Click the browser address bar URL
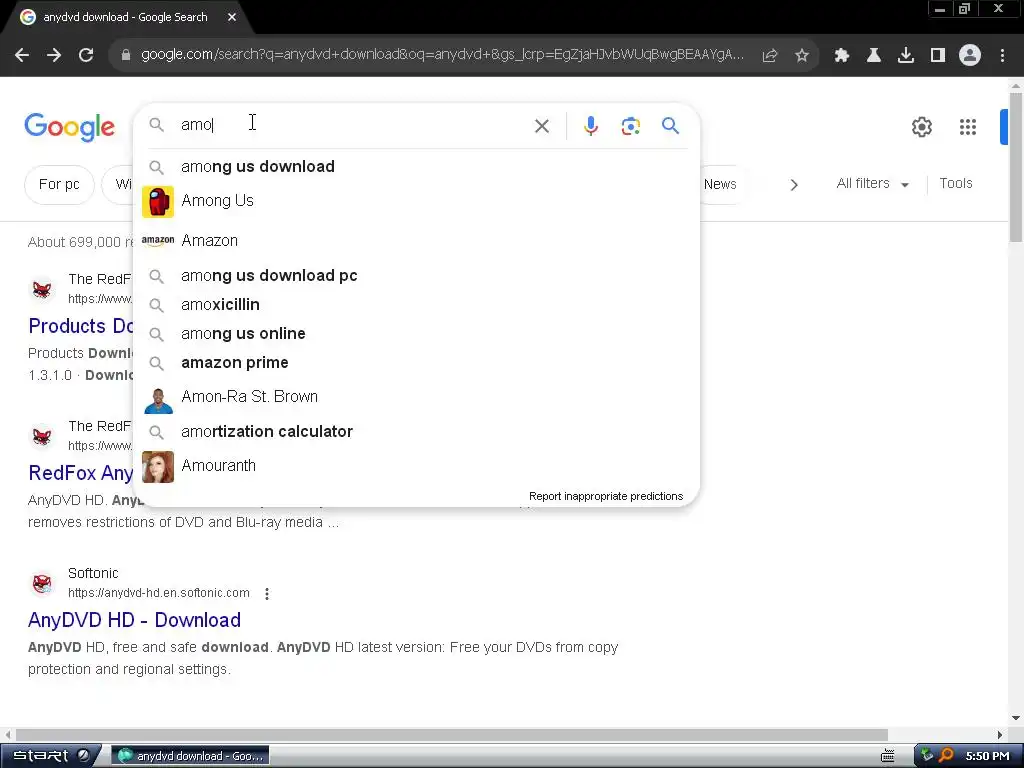The image size is (1024, 768). [x=442, y=55]
